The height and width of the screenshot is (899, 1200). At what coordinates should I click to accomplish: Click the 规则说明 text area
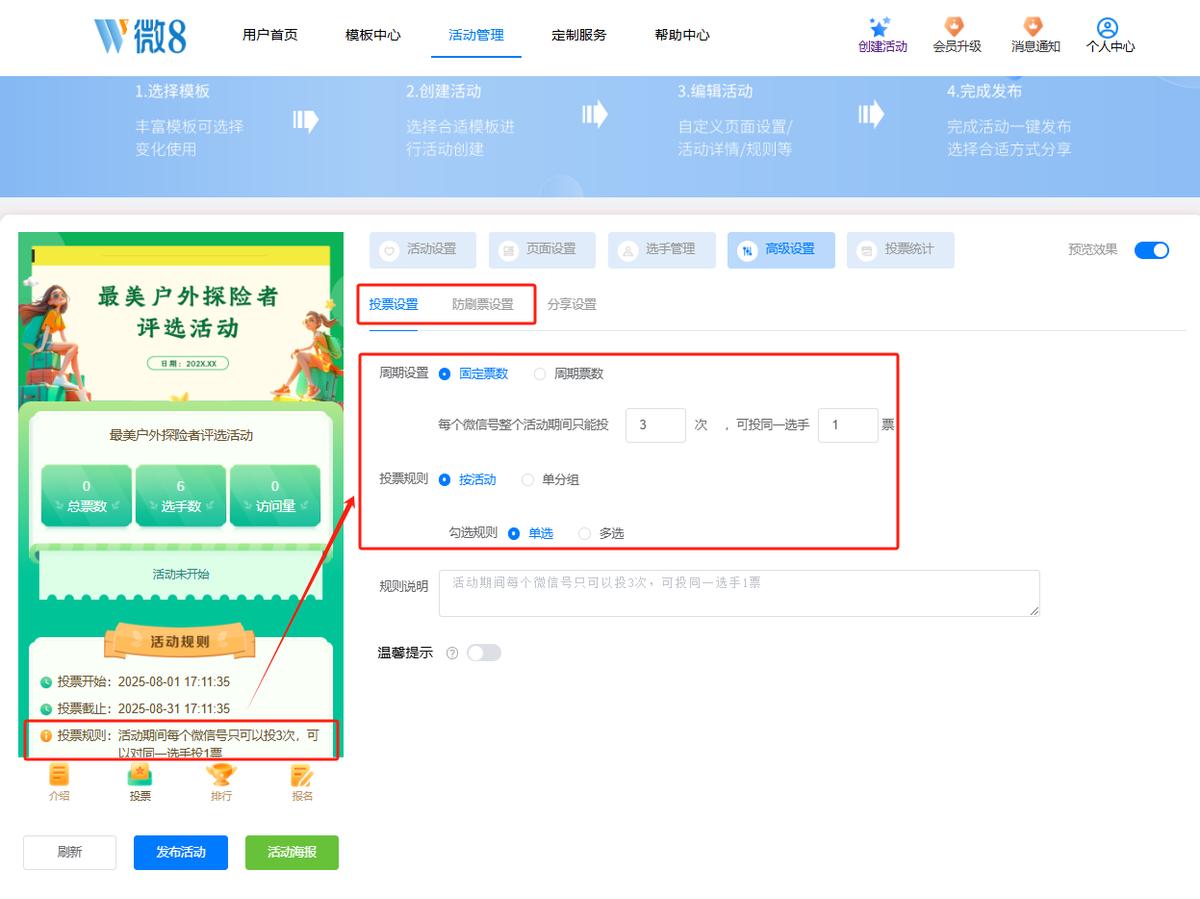click(x=739, y=593)
